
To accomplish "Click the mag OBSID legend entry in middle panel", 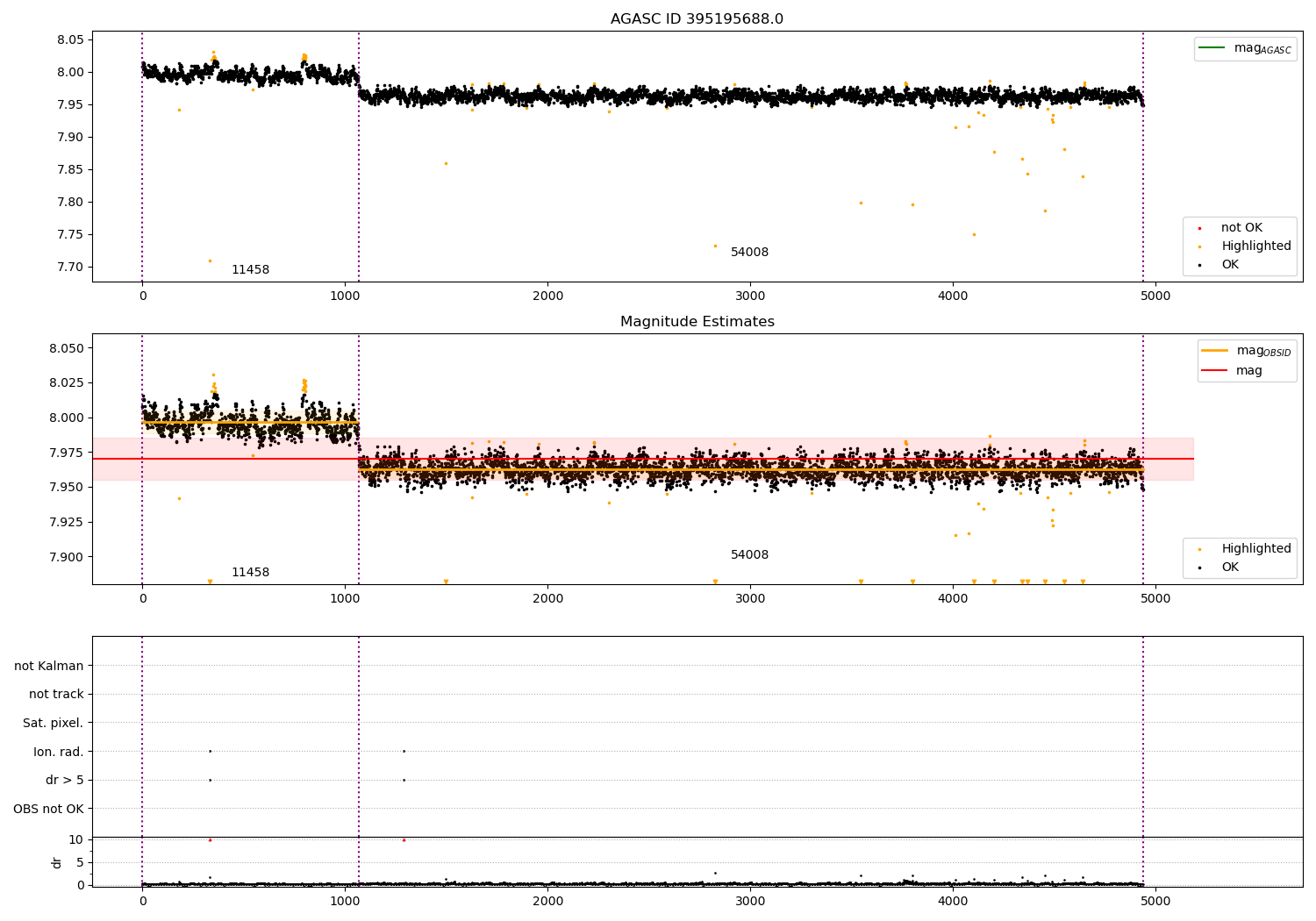I will click(x=1247, y=351).
